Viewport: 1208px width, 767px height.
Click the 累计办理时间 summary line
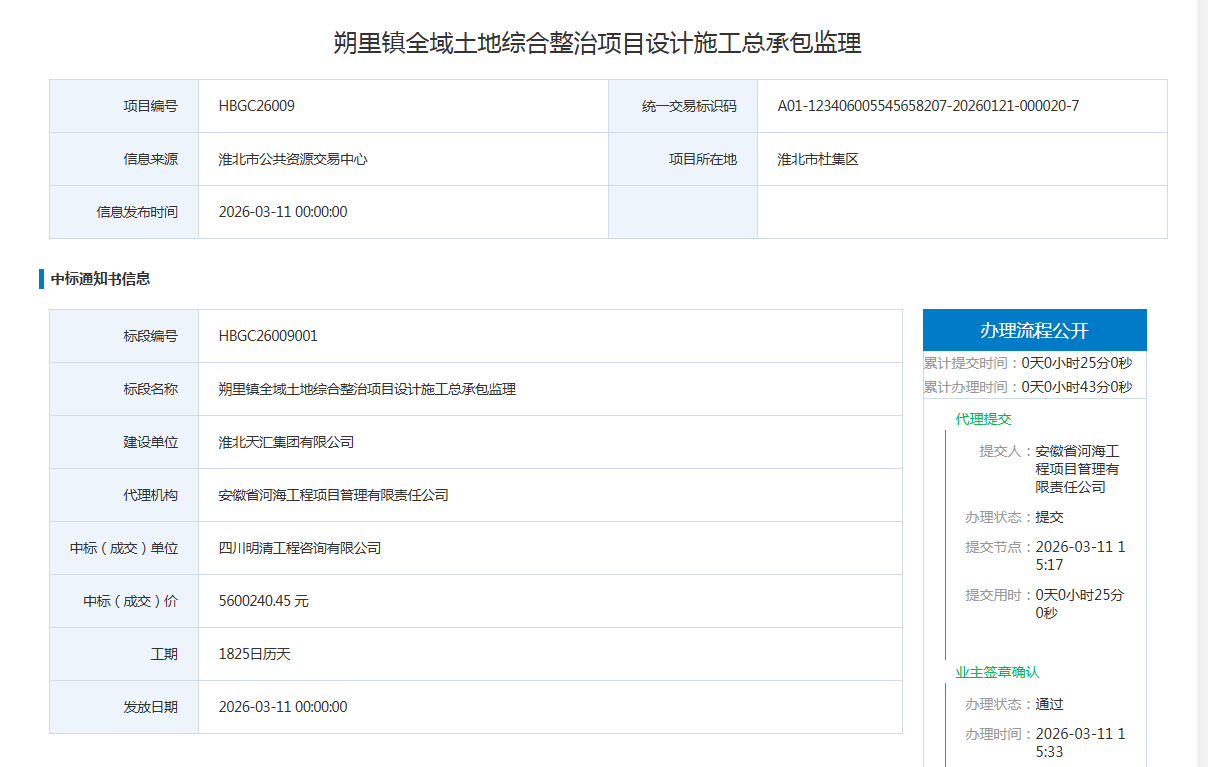click(x=1027, y=387)
